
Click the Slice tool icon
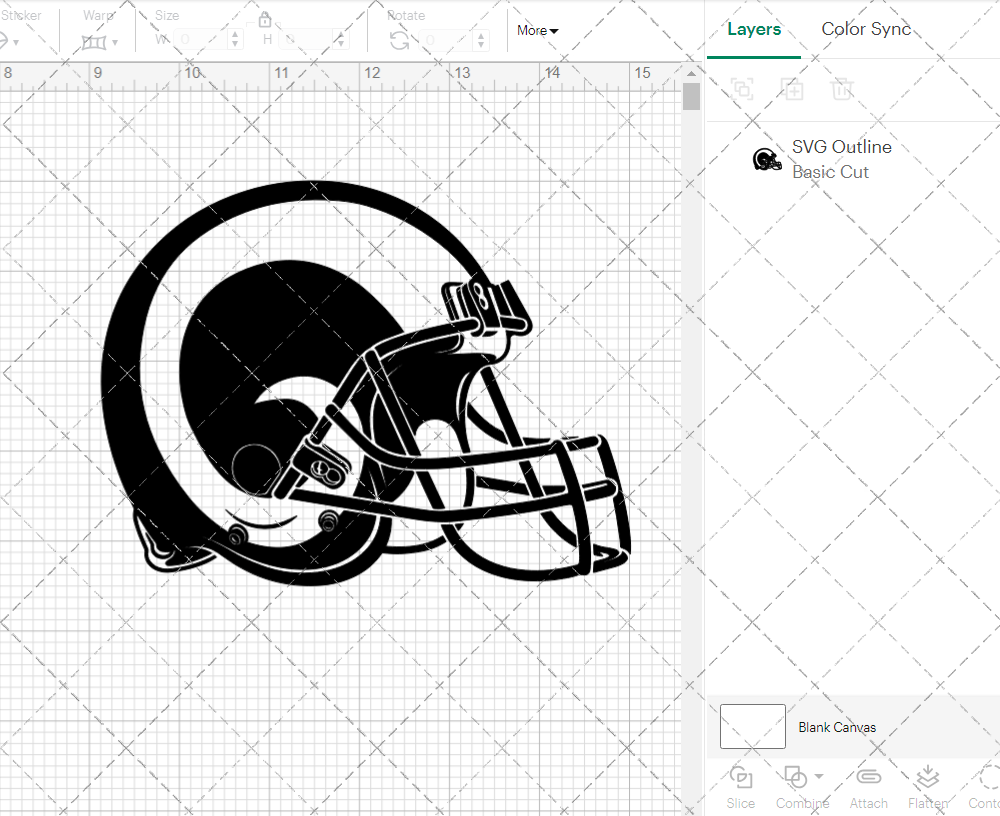[x=741, y=778]
